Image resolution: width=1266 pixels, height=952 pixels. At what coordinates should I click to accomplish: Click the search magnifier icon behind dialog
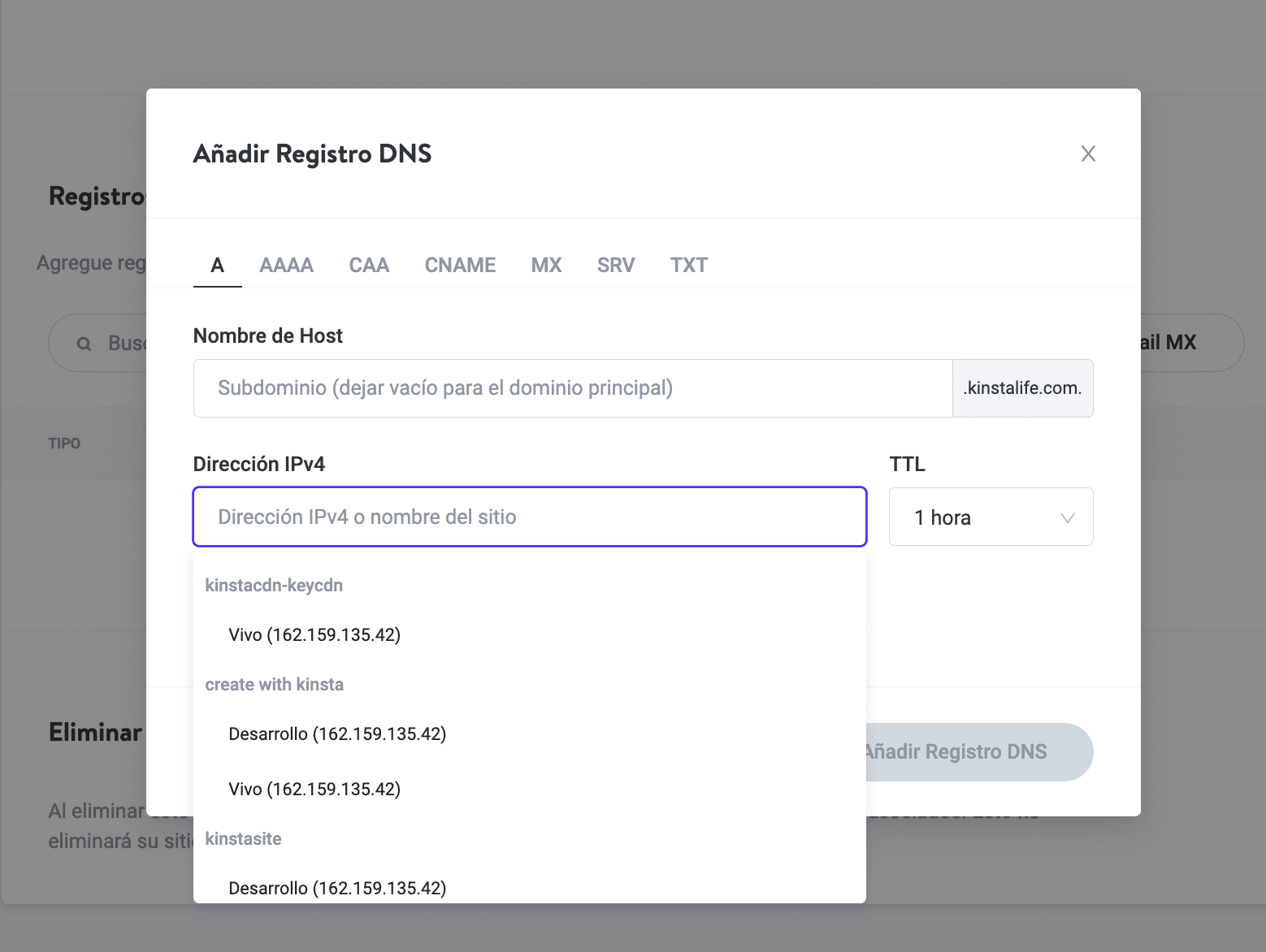pyautogui.click(x=84, y=344)
